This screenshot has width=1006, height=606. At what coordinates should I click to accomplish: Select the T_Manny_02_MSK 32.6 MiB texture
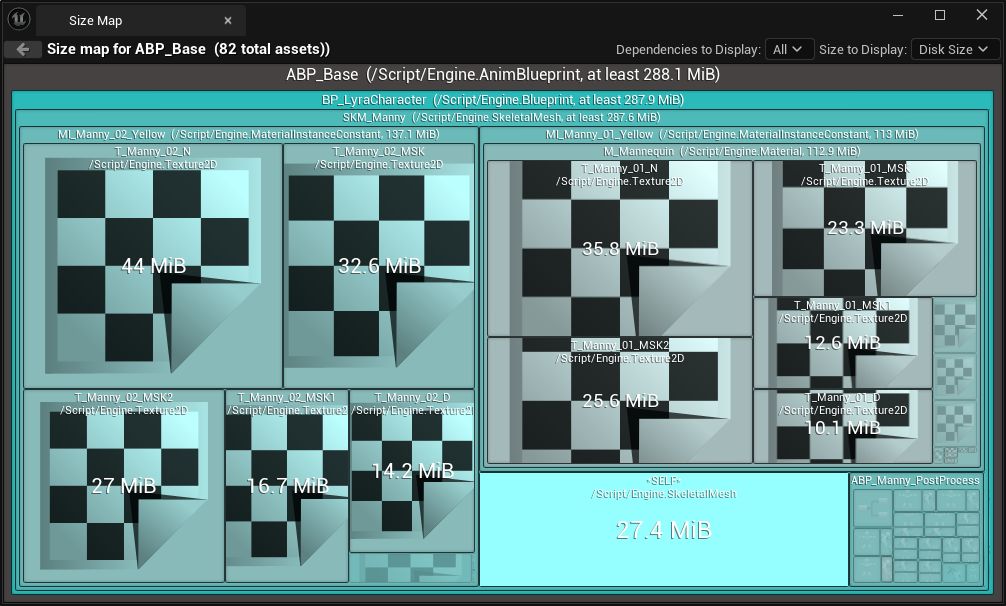379,265
